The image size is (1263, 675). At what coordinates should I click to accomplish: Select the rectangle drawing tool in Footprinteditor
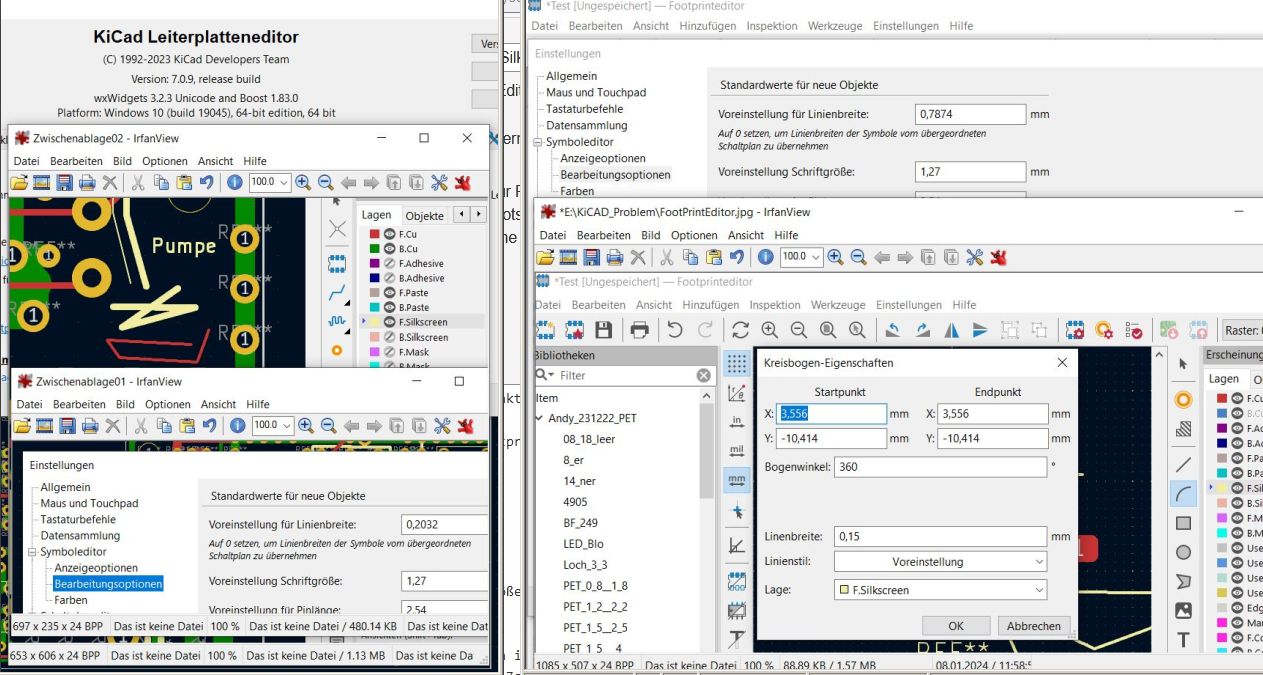(x=1183, y=523)
